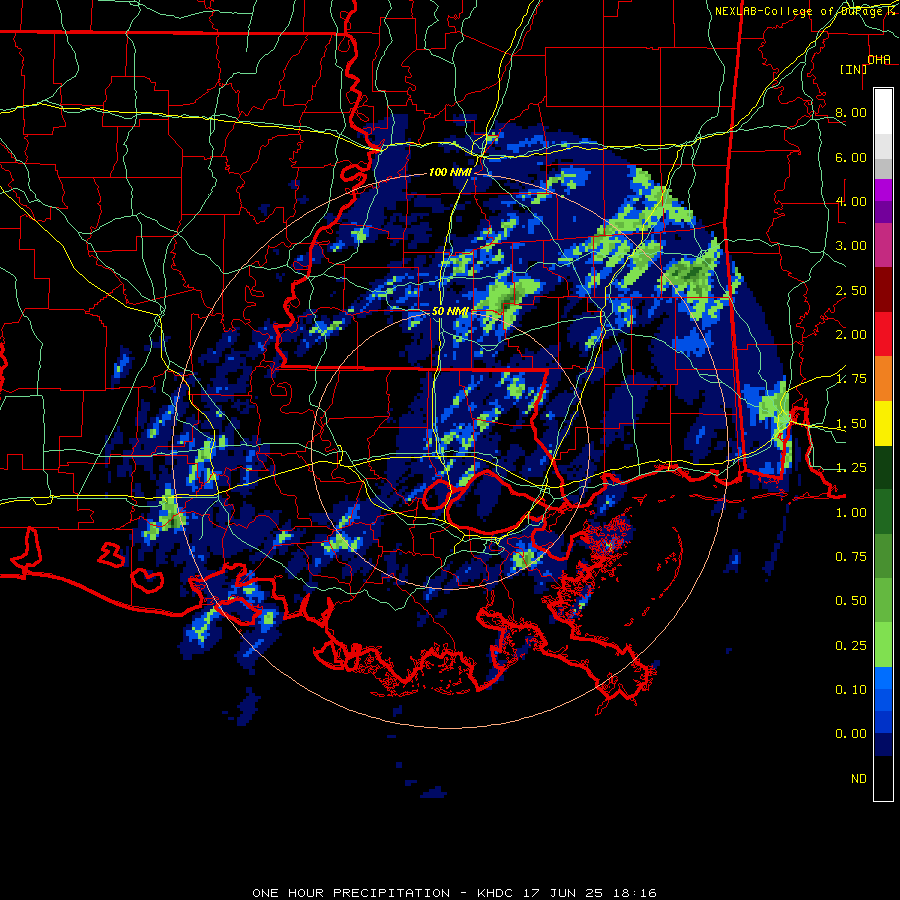
Task: Select the magenta swatch in the legend
Action: click(883, 190)
